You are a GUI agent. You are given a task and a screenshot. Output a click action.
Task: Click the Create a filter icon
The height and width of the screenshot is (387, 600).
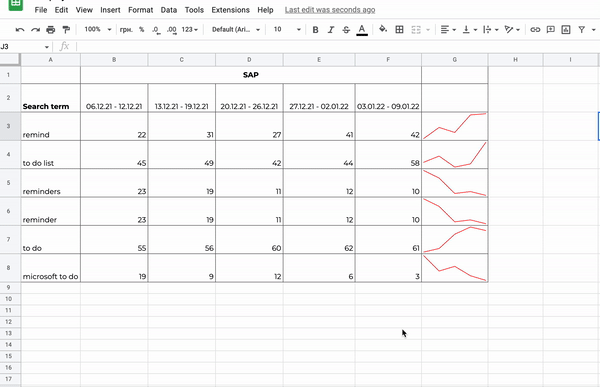pyautogui.click(x=581, y=29)
